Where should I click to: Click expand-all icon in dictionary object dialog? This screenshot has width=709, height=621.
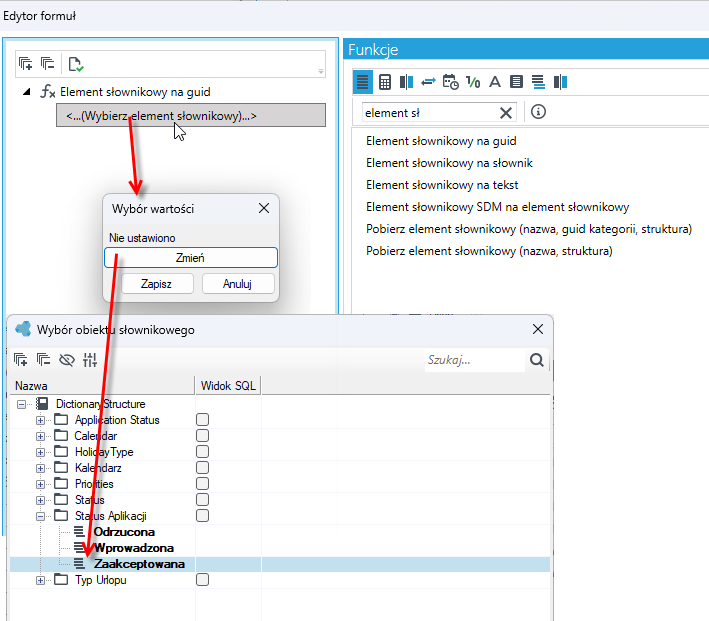[x=21, y=360]
